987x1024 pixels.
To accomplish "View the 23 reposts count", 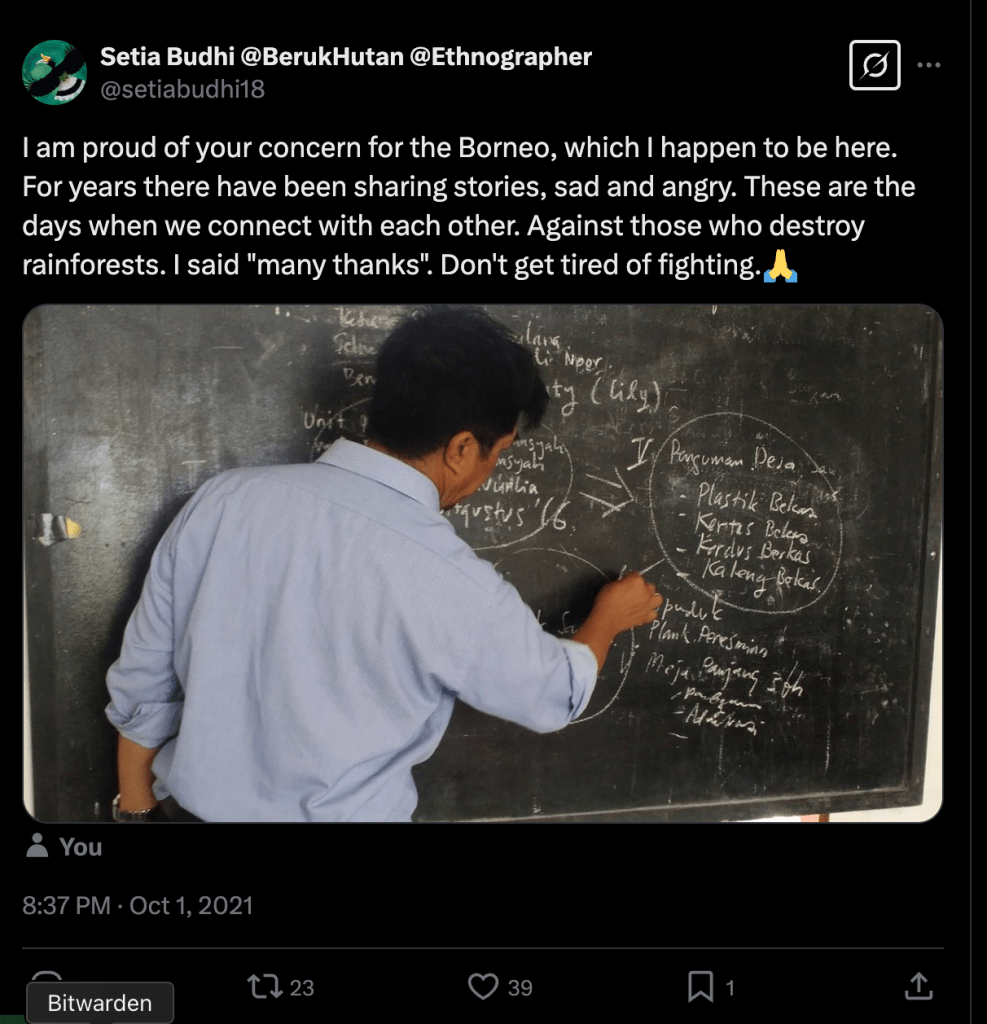I will click(302, 988).
